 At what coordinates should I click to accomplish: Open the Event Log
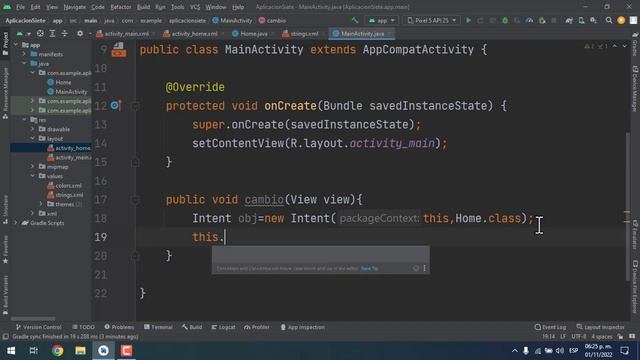click(550, 327)
